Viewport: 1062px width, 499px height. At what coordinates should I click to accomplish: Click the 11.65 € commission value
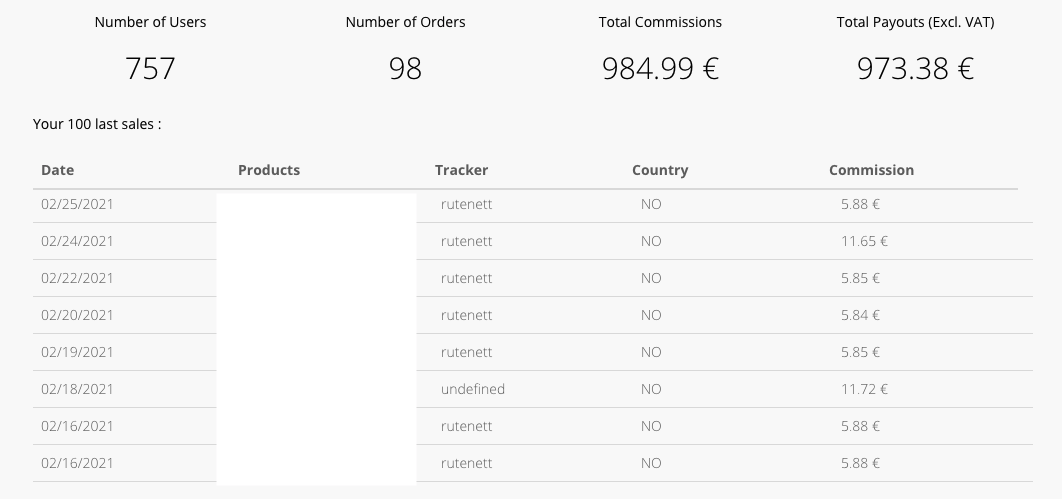click(x=864, y=241)
